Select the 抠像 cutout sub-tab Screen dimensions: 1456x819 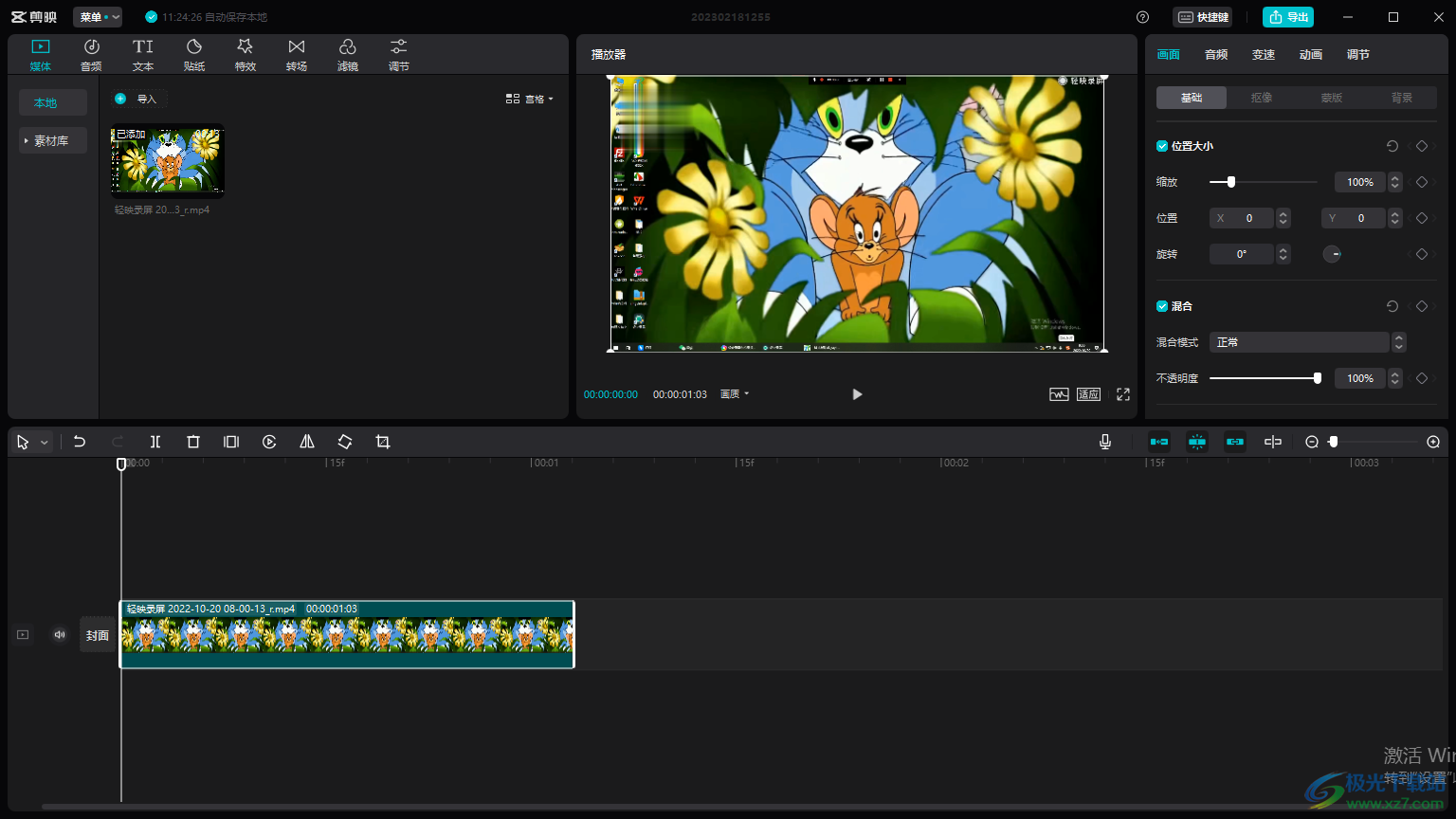click(1262, 98)
